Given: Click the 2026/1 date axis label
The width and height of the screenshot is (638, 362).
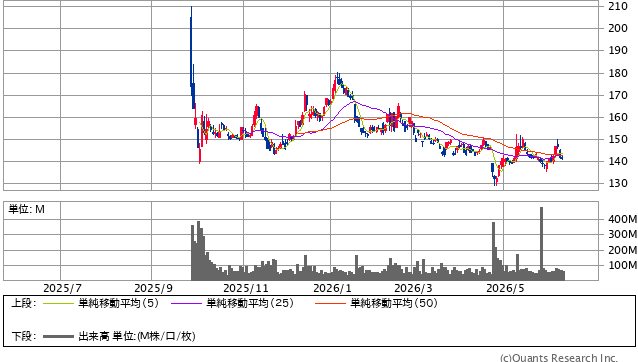Looking at the screenshot, I should 332,288.
